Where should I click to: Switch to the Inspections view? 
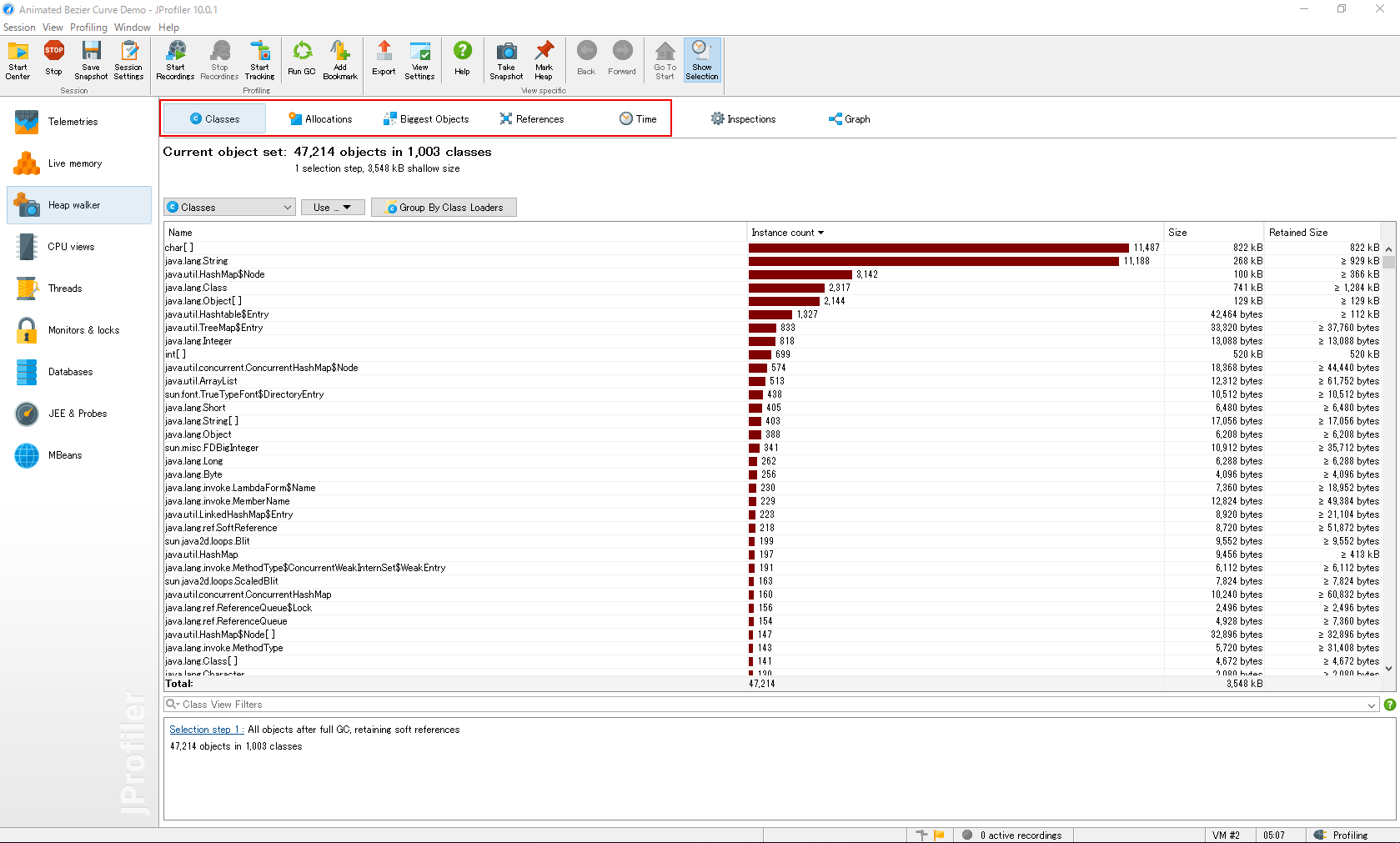(743, 119)
